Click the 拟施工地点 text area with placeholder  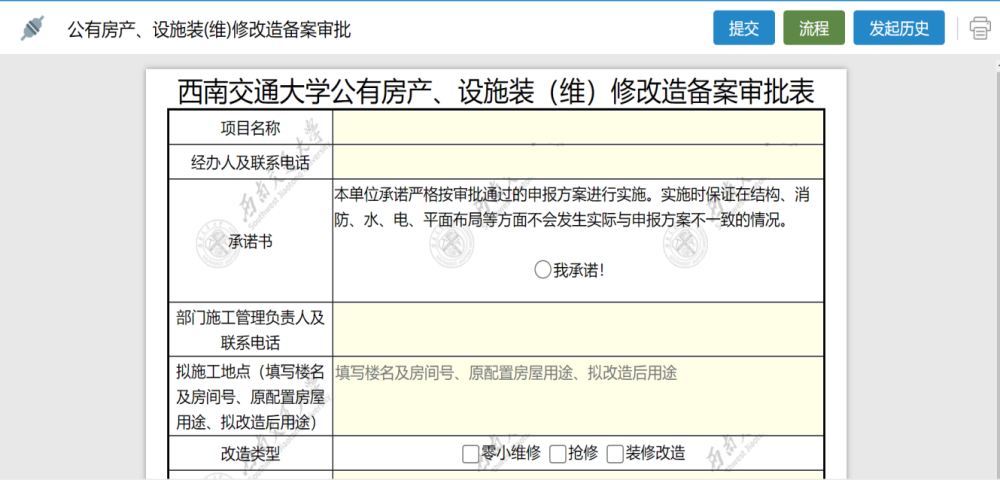click(x=578, y=396)
